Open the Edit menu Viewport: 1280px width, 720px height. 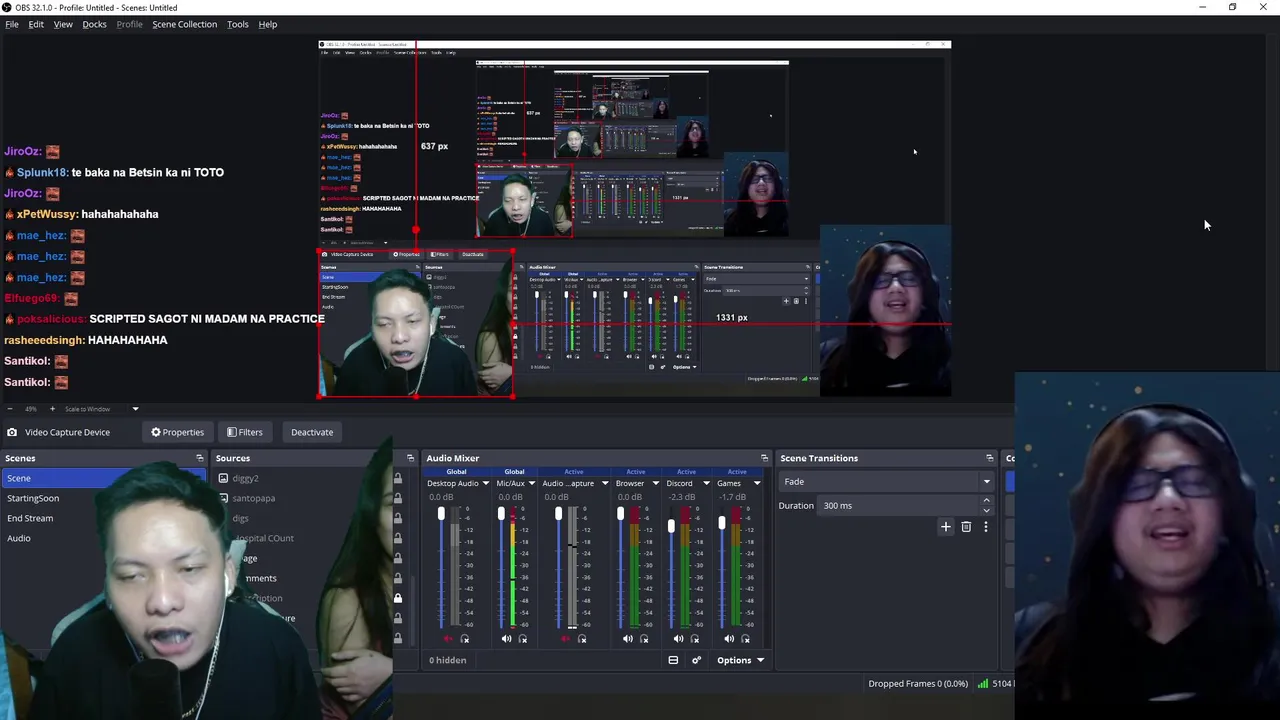click(36, 24)
